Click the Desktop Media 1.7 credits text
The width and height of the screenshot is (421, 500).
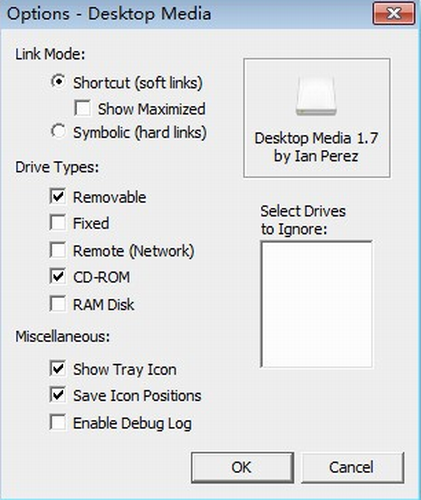click(x=316, y=147)
